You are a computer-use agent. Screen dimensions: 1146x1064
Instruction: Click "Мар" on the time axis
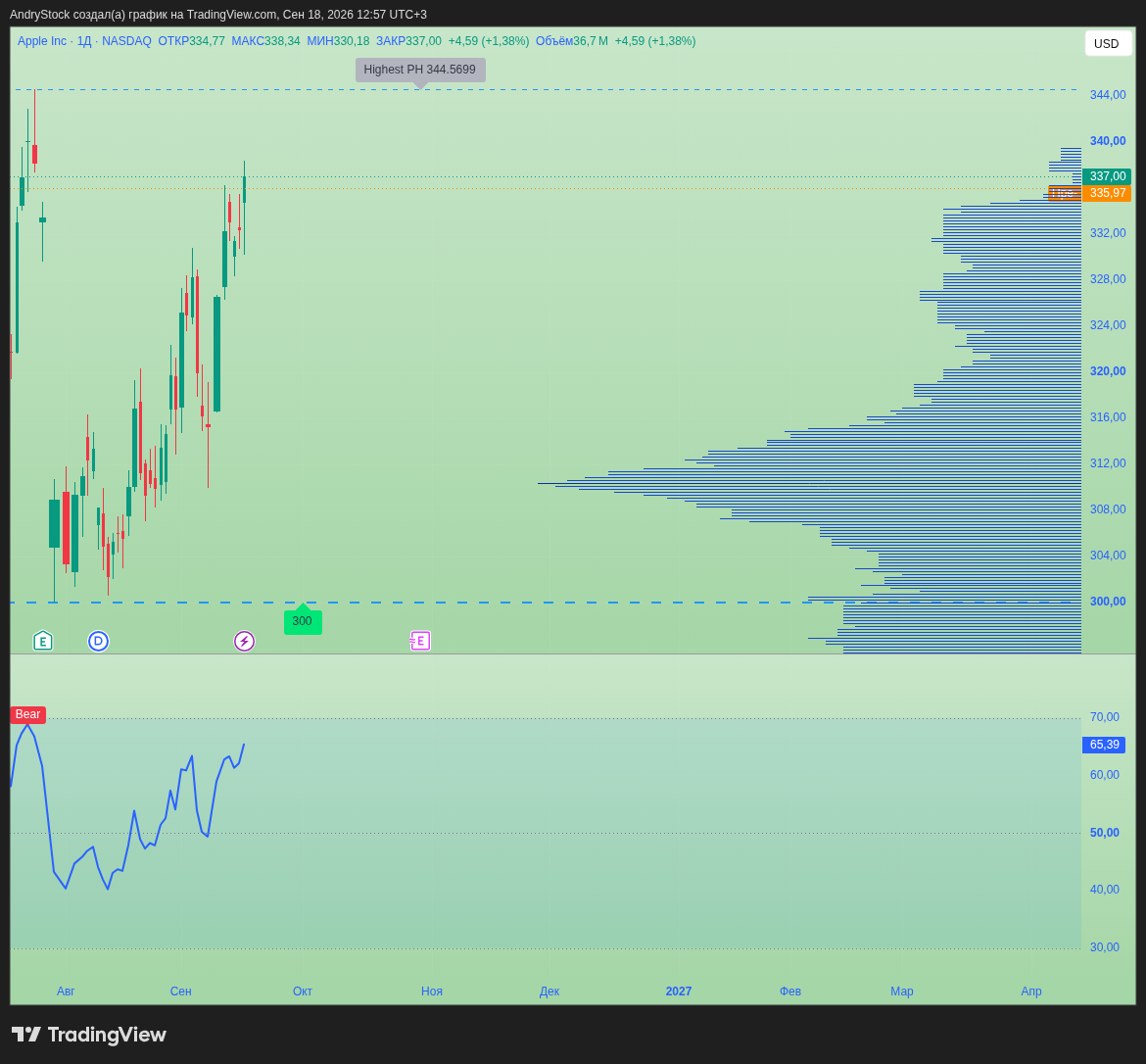point(902,991)
